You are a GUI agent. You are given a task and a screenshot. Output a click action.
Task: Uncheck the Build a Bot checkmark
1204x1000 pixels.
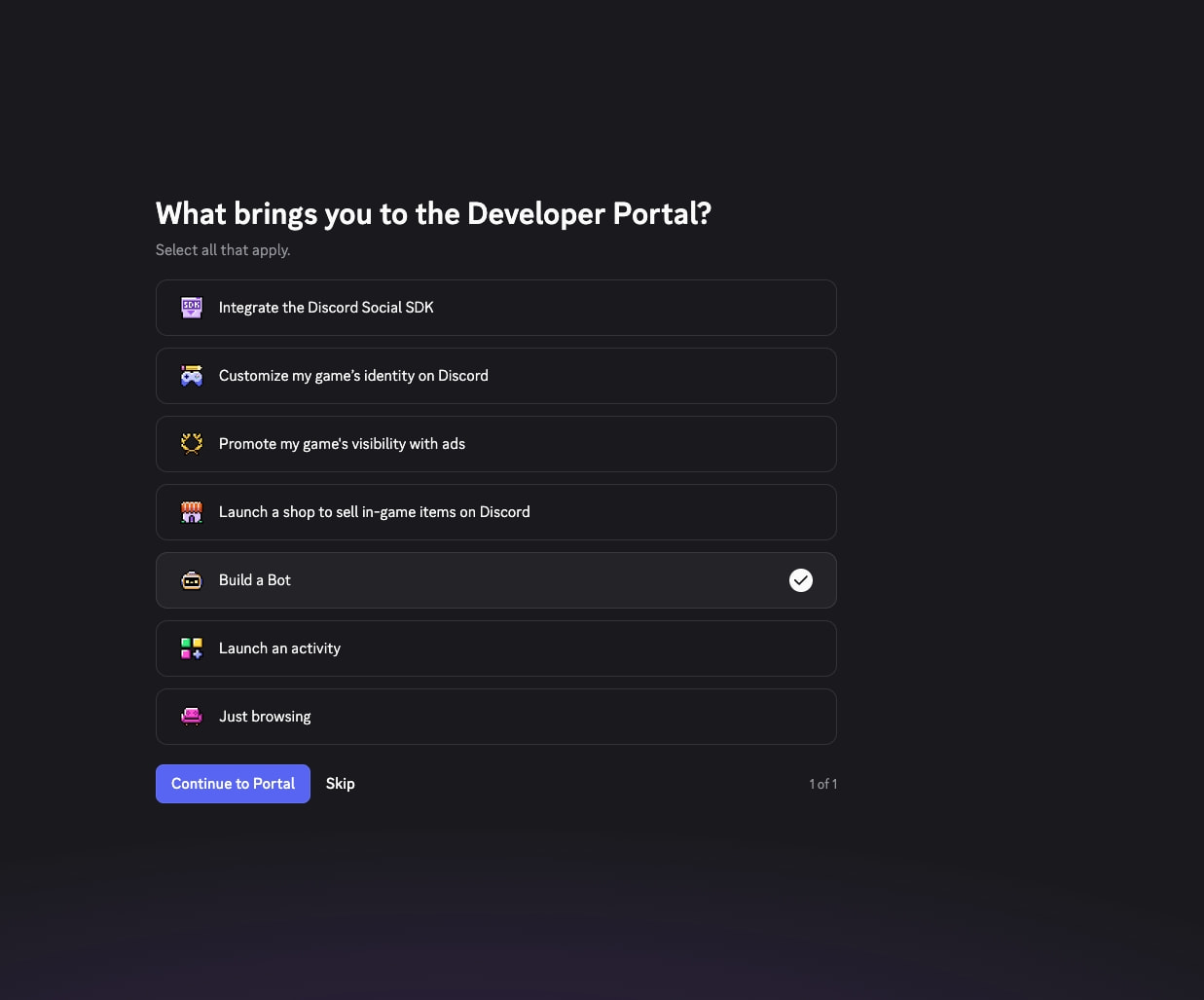(801, 580)
